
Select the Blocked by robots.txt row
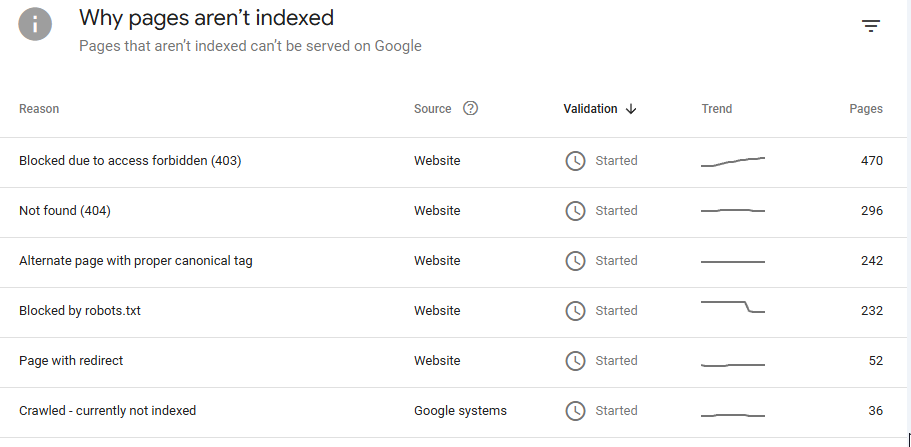pyautogui.click(x=80, y=311)
